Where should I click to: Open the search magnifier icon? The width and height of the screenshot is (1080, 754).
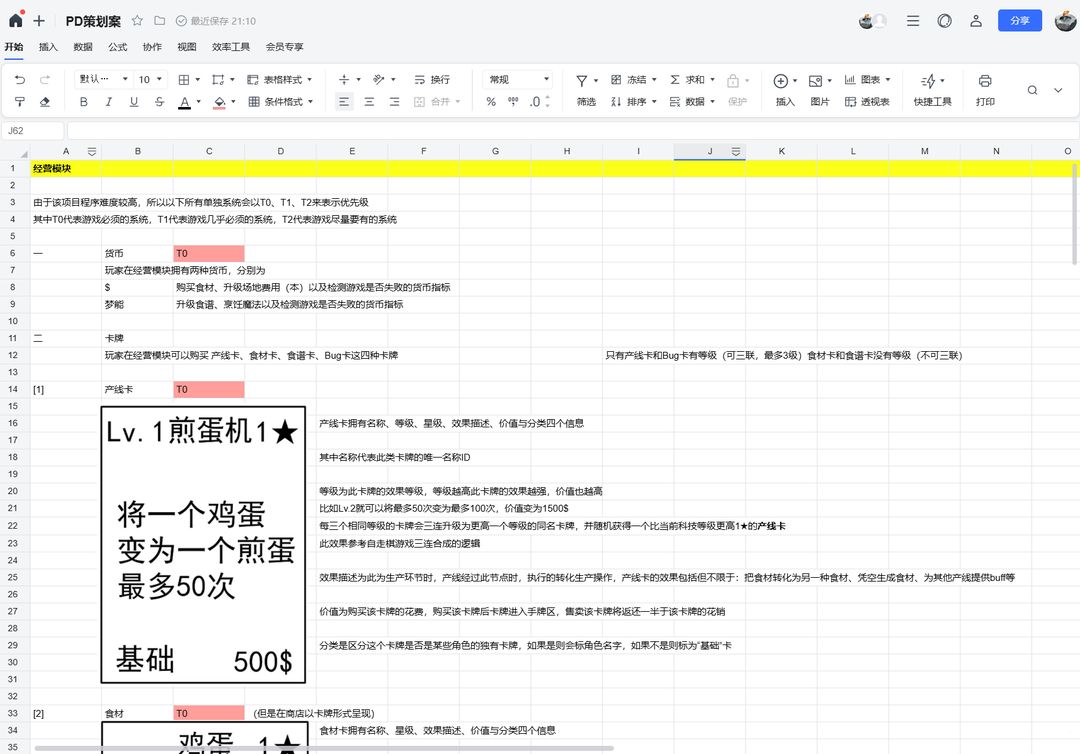click(1032, 90)
